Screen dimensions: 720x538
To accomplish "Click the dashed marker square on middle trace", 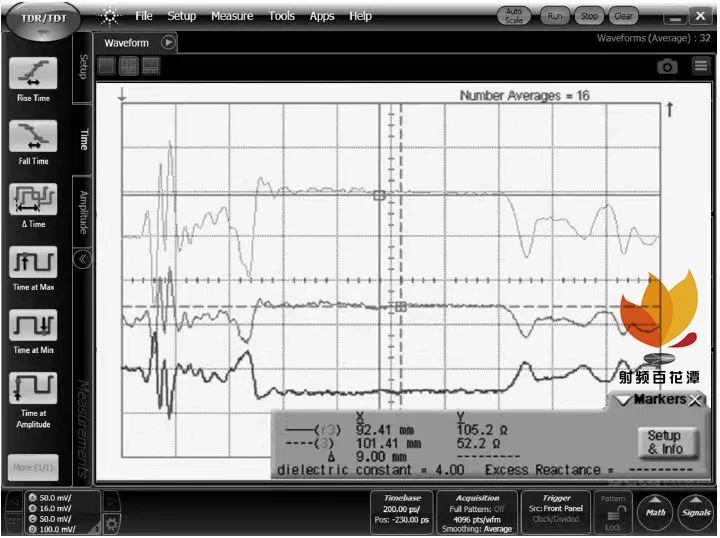I will (401, 307).
